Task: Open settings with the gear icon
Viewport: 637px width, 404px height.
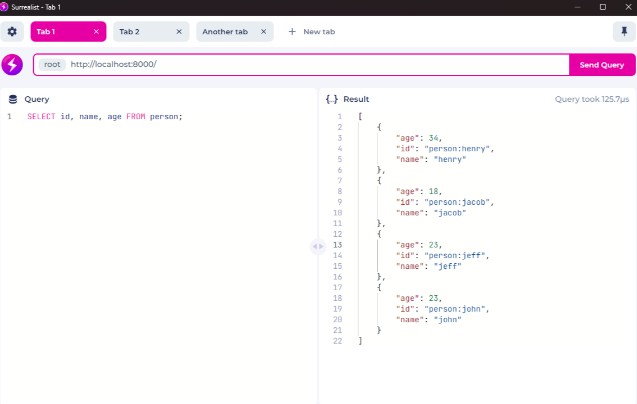Action: point(13,32)
